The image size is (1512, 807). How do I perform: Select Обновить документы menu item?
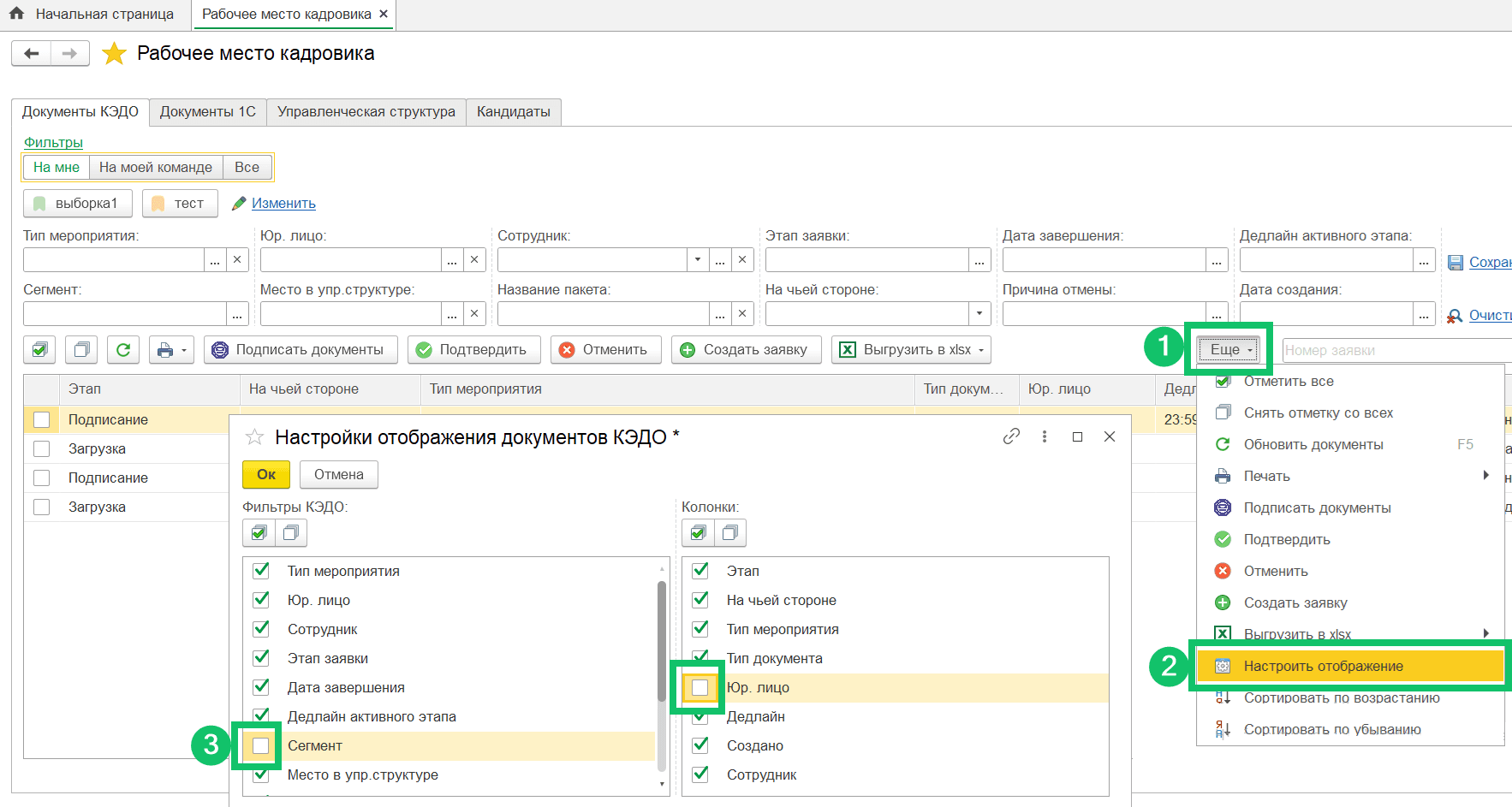pos(1350,444)
